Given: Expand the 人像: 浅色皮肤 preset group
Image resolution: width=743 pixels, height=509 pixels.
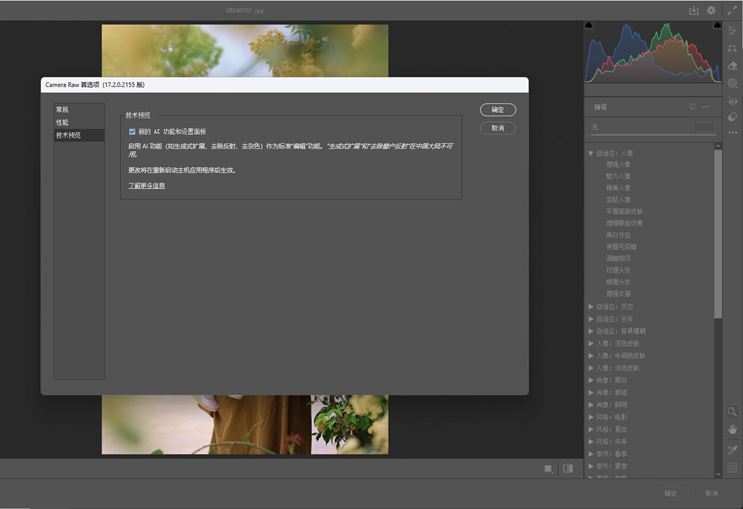Looking at the screenshot, I should [591, 368].
